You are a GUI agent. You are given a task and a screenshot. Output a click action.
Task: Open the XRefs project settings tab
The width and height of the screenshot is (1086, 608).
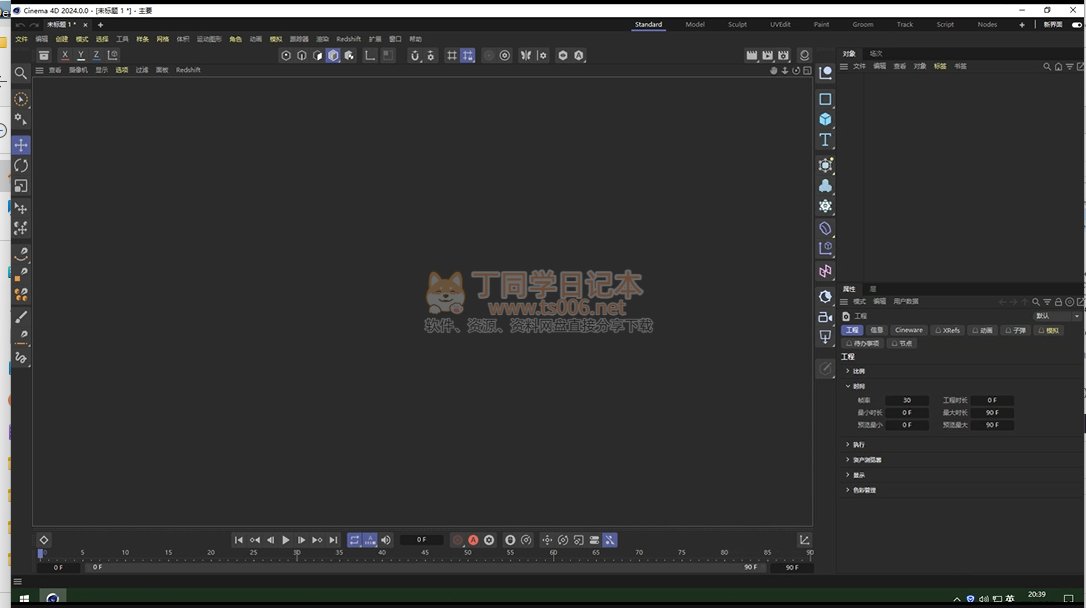click(x=948, y=330)
